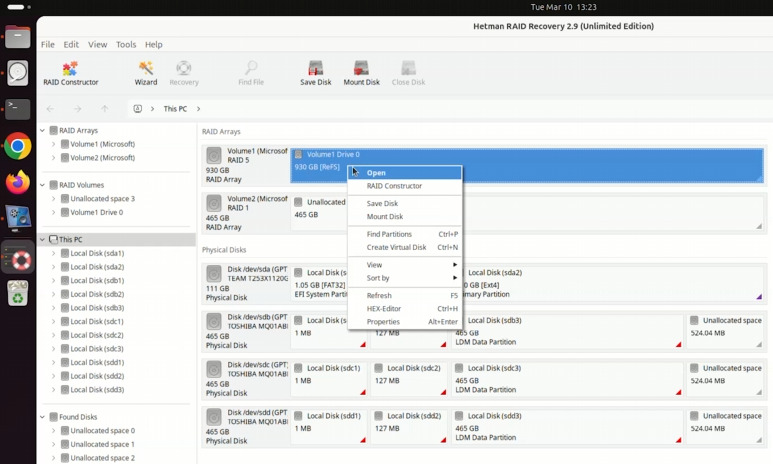The height and width of the screenshot is (464, 773).
Task: Select the Local Disk (sdd1) partition tile
Action: 329,427
